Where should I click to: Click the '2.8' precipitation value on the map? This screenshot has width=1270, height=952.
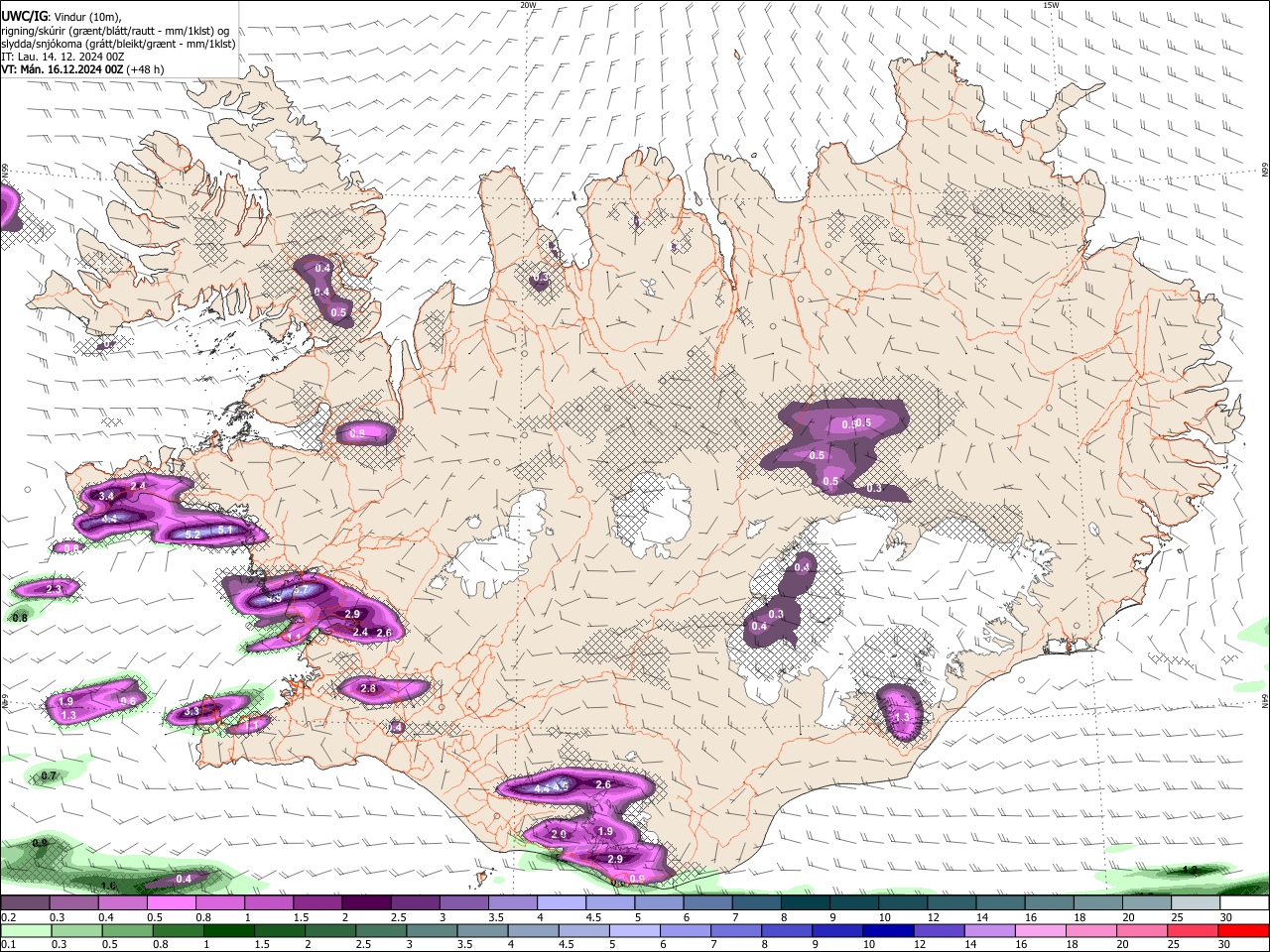368,688
